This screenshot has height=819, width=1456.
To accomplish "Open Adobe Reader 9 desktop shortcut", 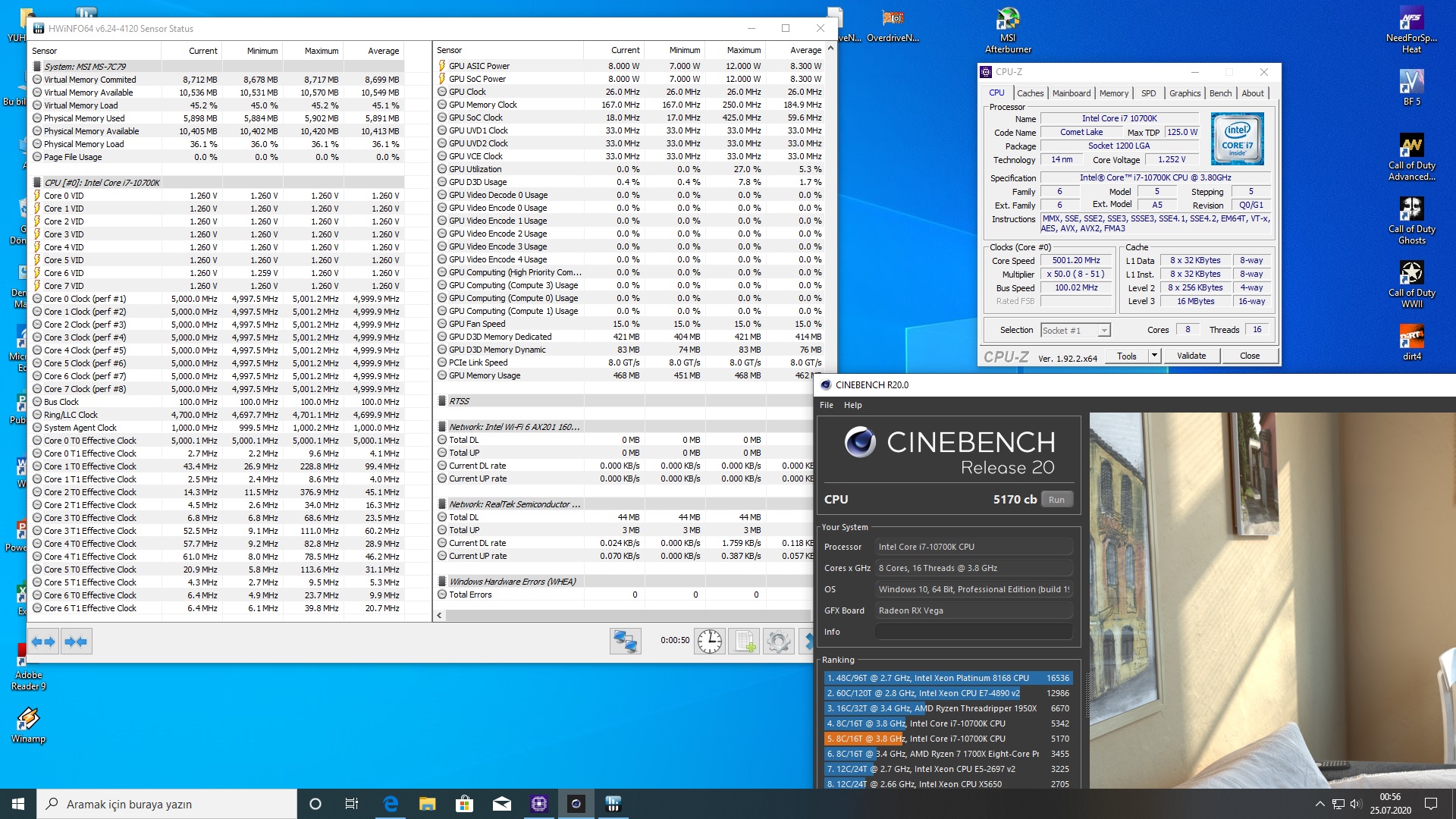I will [x=28, y=667].
